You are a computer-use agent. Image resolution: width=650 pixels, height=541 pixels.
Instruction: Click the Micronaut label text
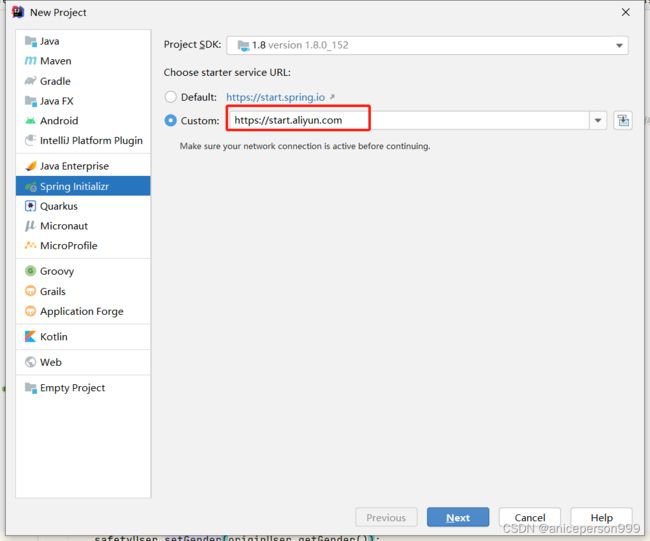[64, 226]
